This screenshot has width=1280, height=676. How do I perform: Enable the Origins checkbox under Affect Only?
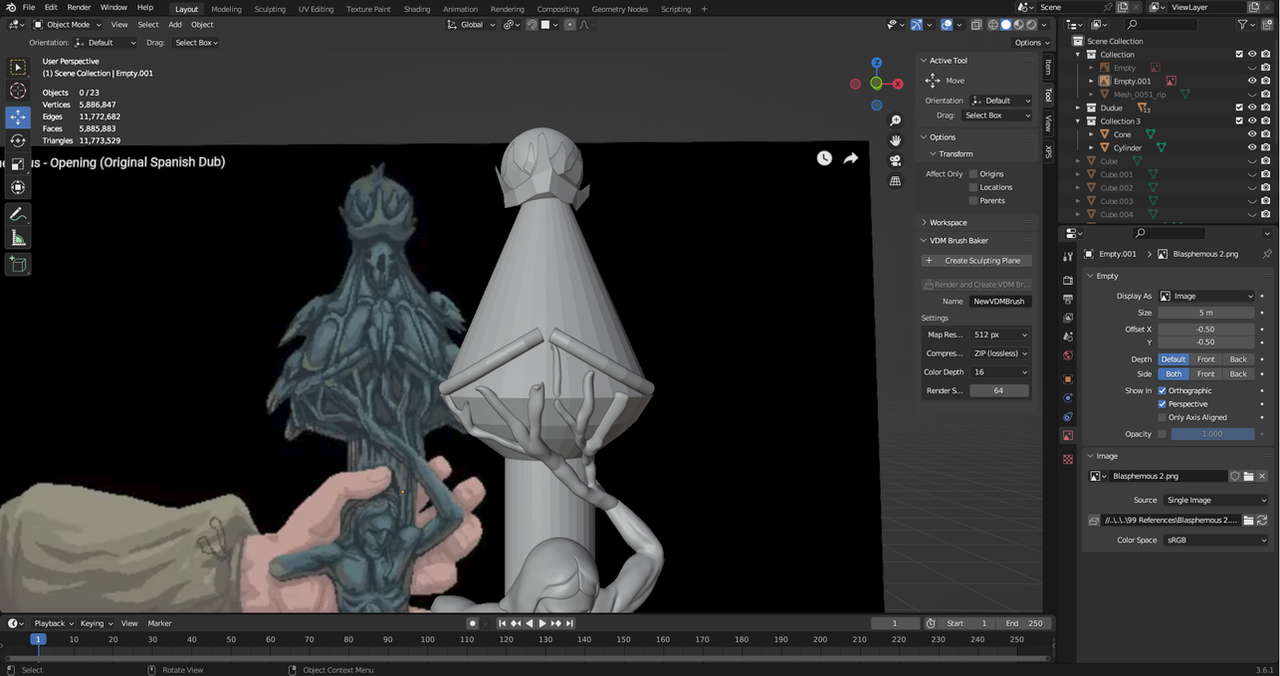[x=973, y=174]
